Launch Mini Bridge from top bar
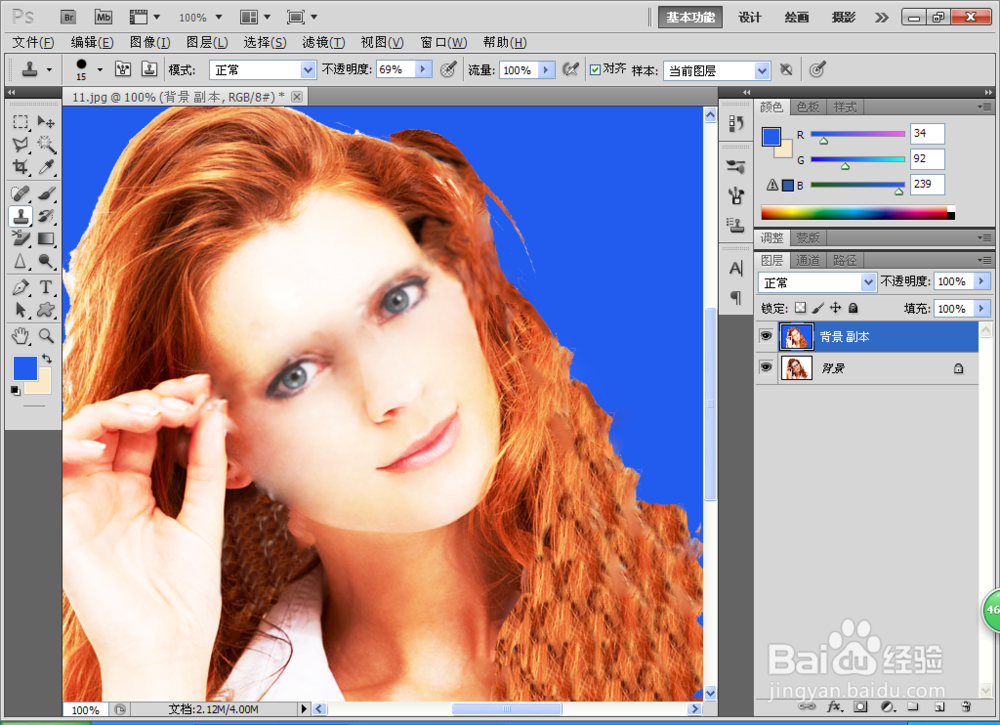 pyautogui.click(x=103, y=17)
